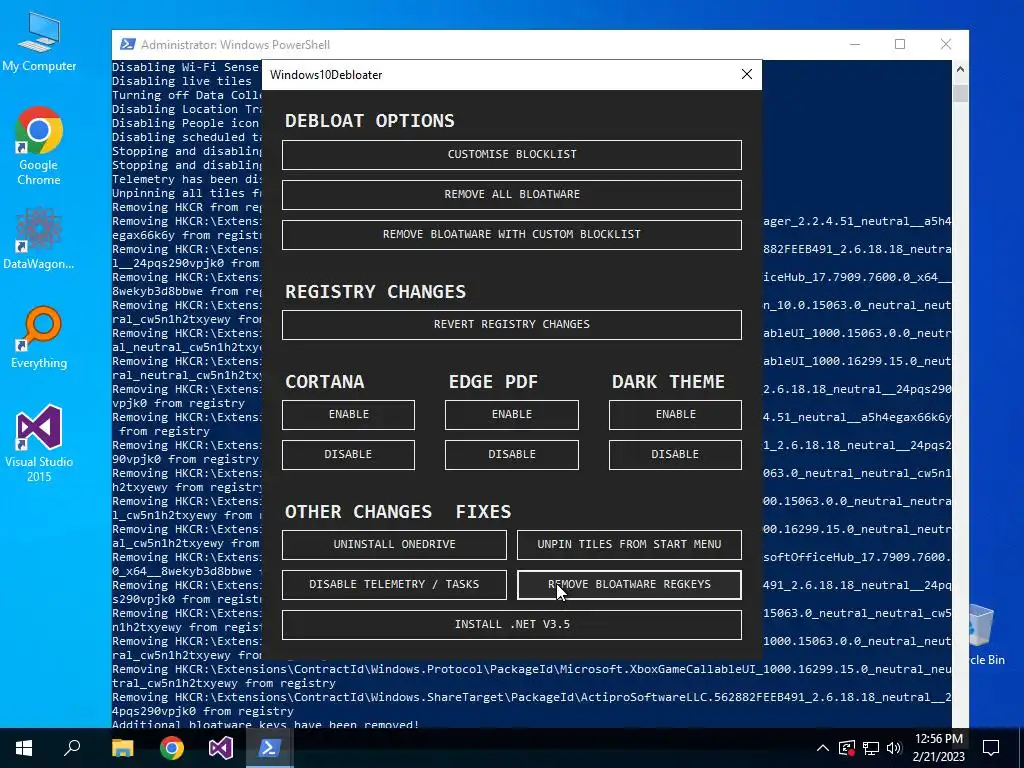Open the notification center icon
This screenshot has height=768, width=1024.
pyautogui.click(x=991, y=748)
